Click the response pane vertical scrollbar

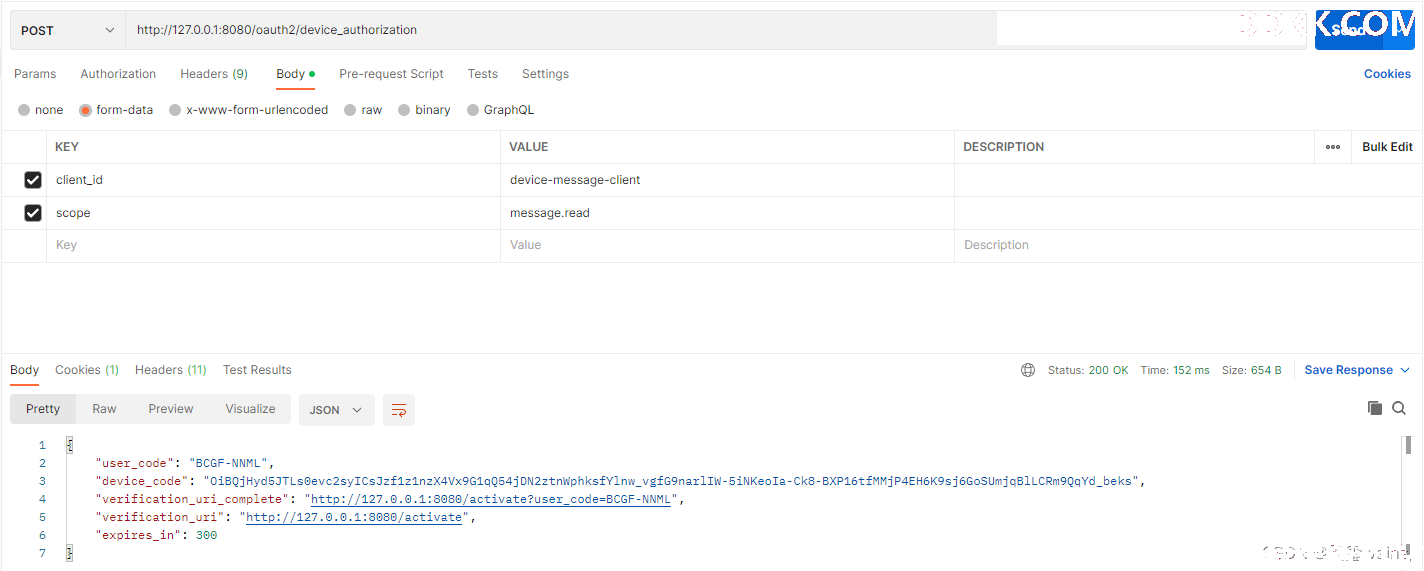point(1408,446)
